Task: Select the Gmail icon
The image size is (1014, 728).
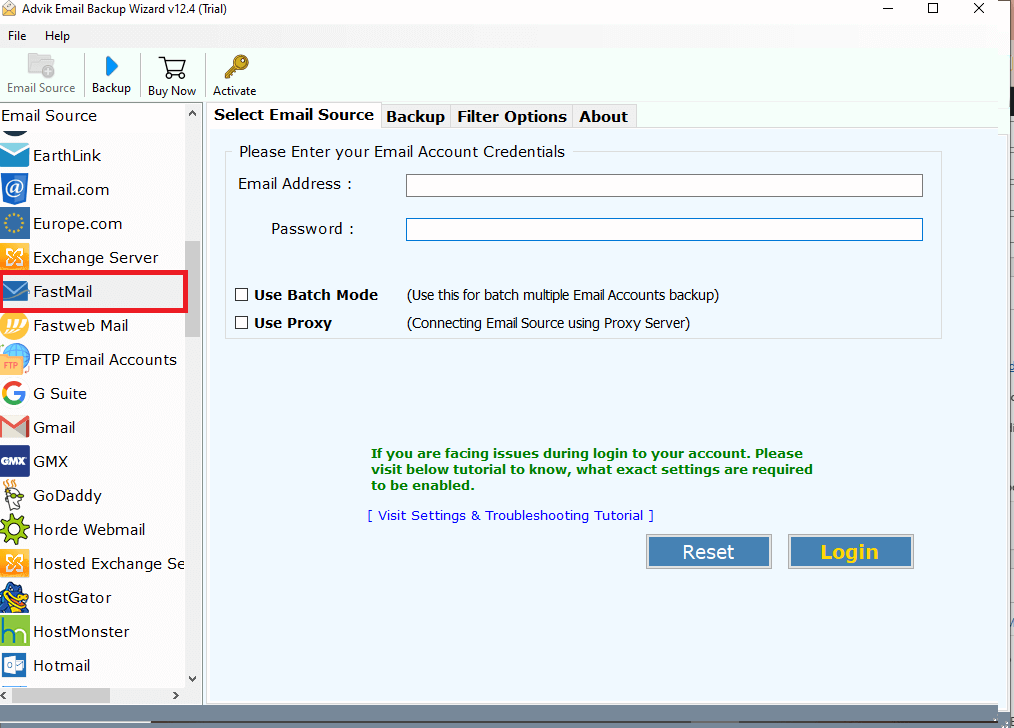Action: [x=15, y=427]
